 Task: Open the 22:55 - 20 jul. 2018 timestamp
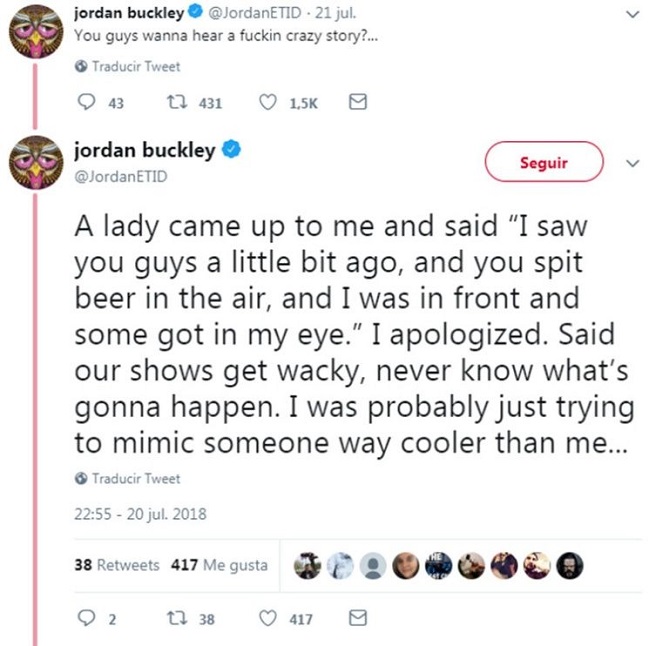click(139, 515)
